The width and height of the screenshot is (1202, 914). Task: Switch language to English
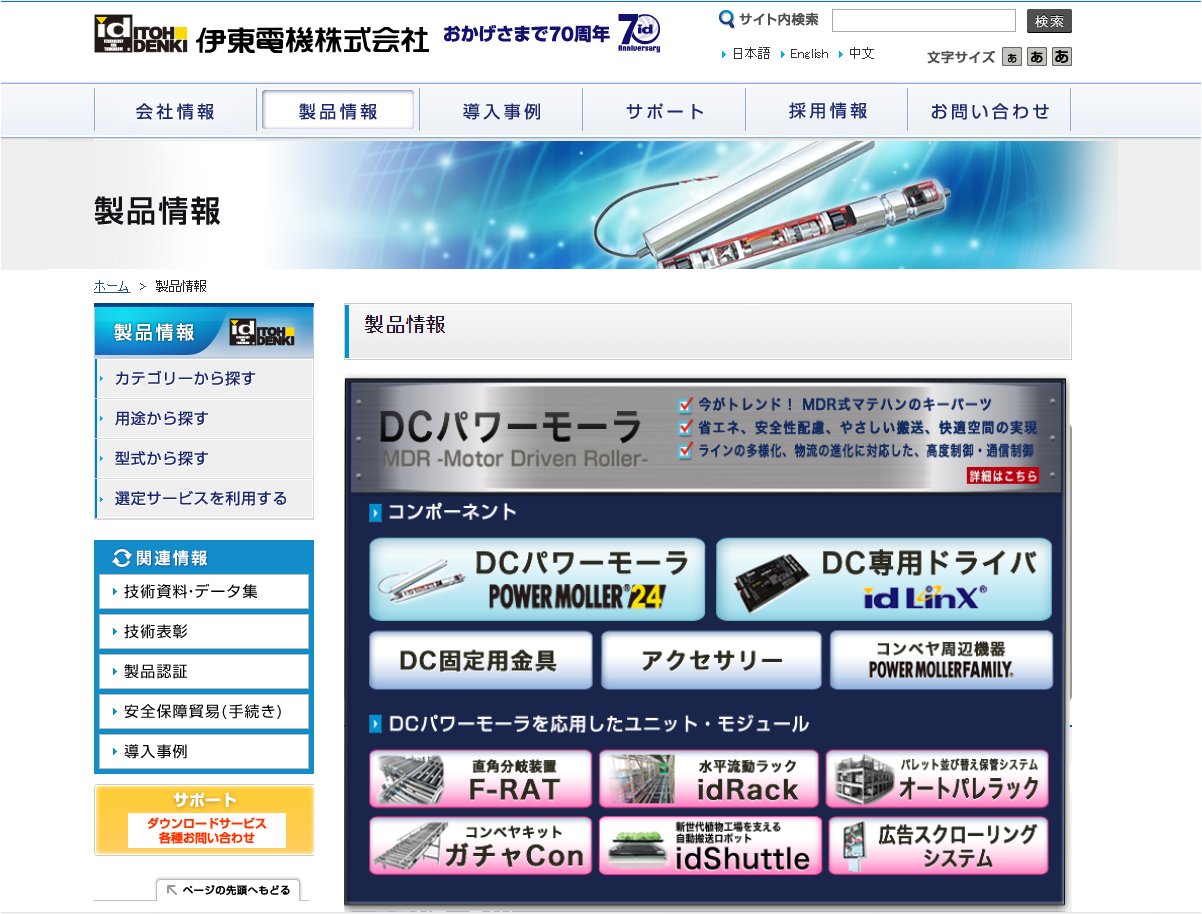[808, 54]
